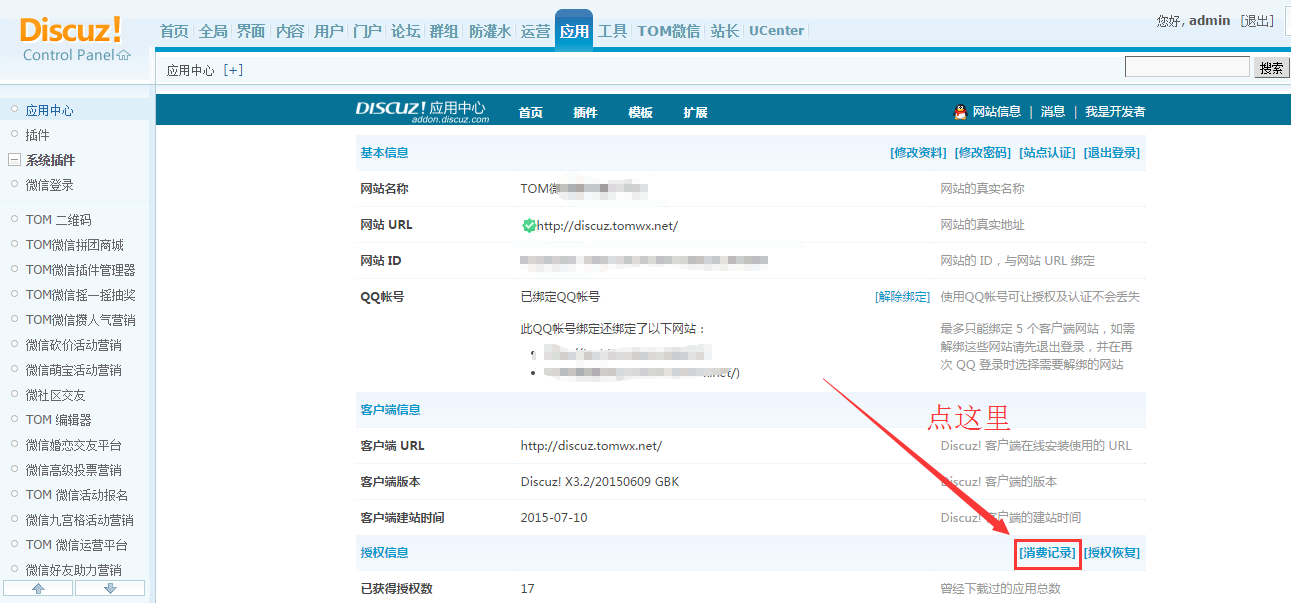Screen dimensions: 1291x603
Task: Click the sidebar scroll up arrow button
Action: 38,588
